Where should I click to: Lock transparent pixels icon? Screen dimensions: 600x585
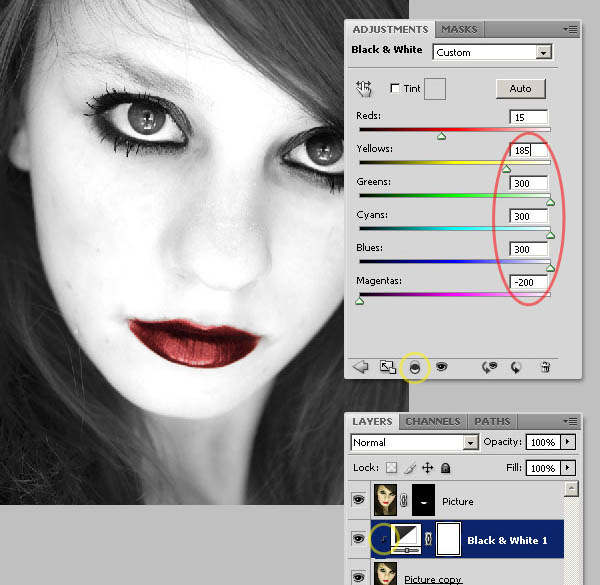click(x=391, y=468)
